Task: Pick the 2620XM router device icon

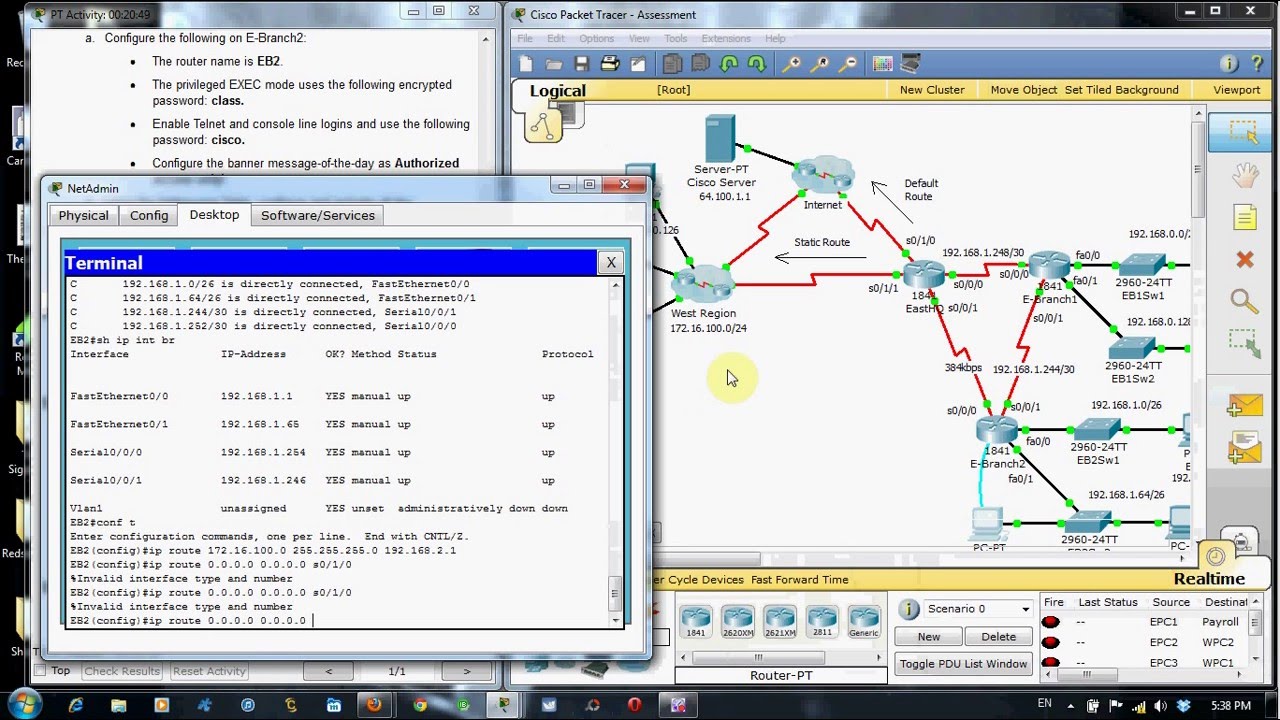Action: click(x=738, y=621)
